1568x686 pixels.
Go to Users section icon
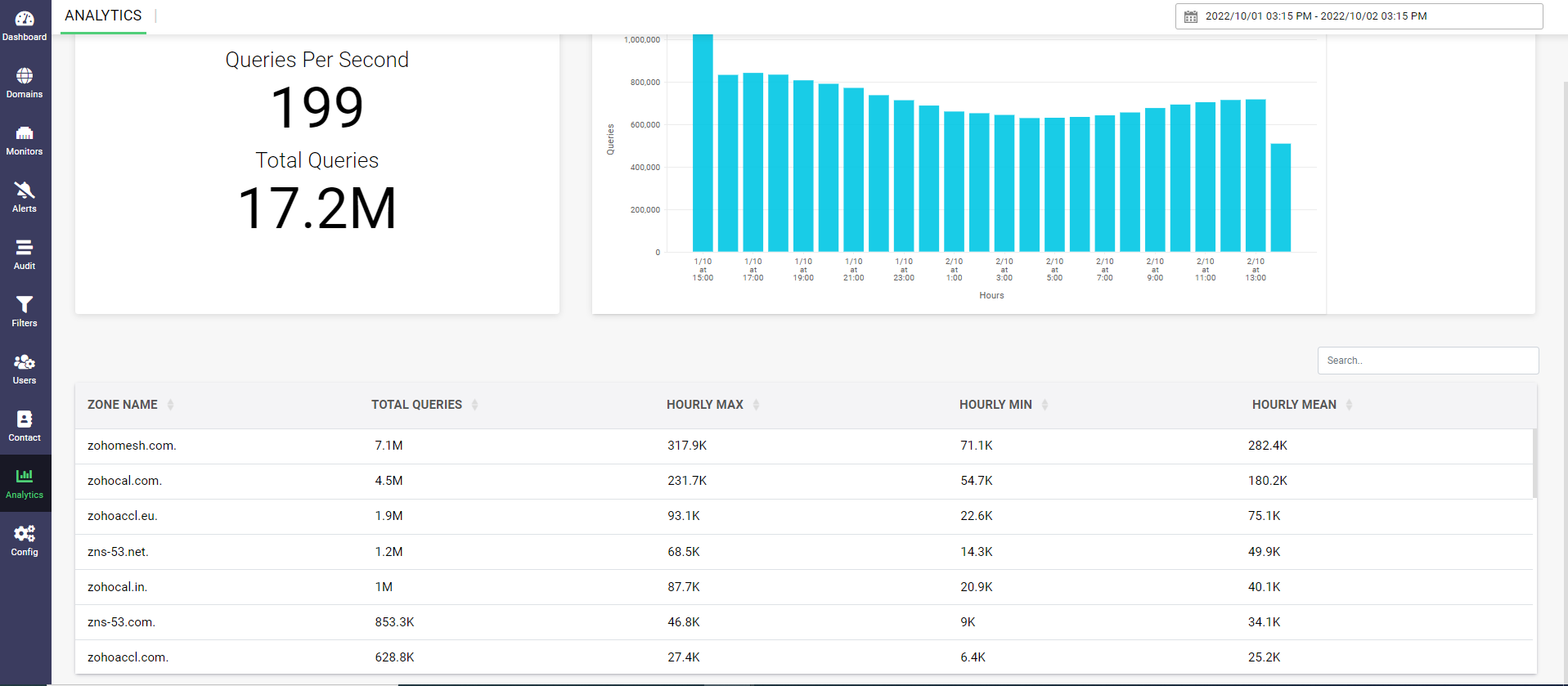pos(25,362)
